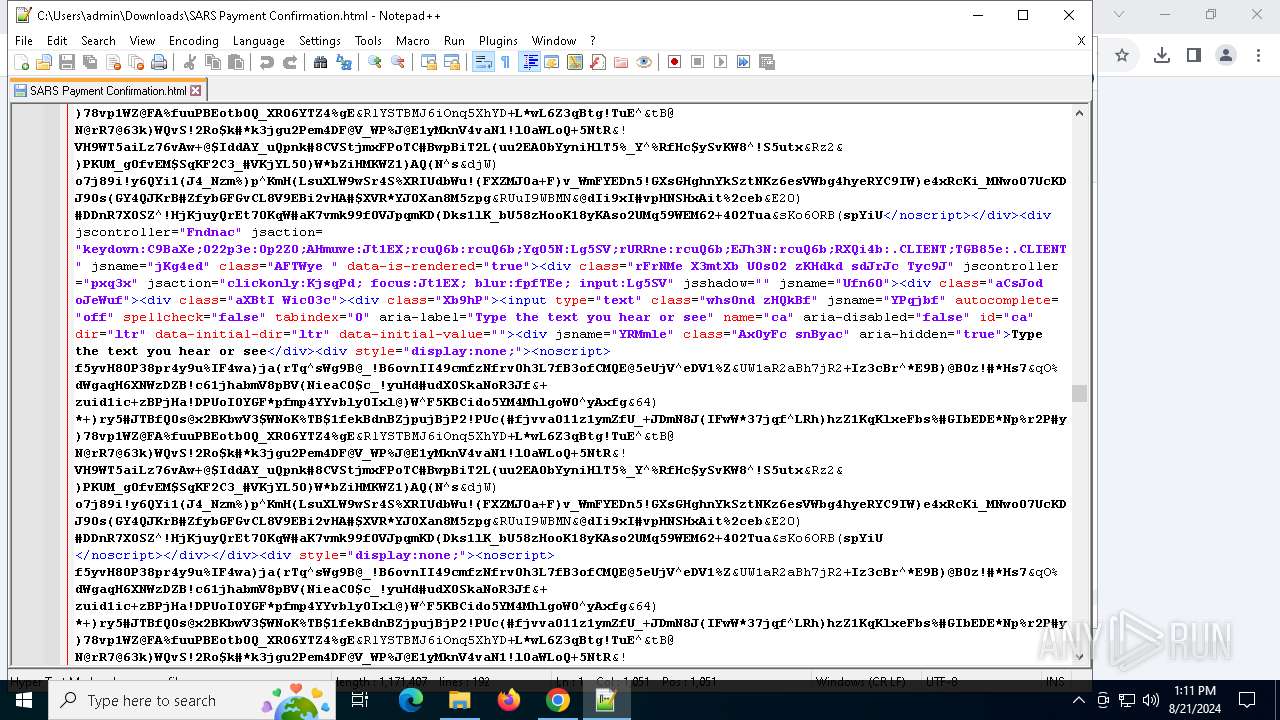Play back the recorded macro icon

coord(721,62)
